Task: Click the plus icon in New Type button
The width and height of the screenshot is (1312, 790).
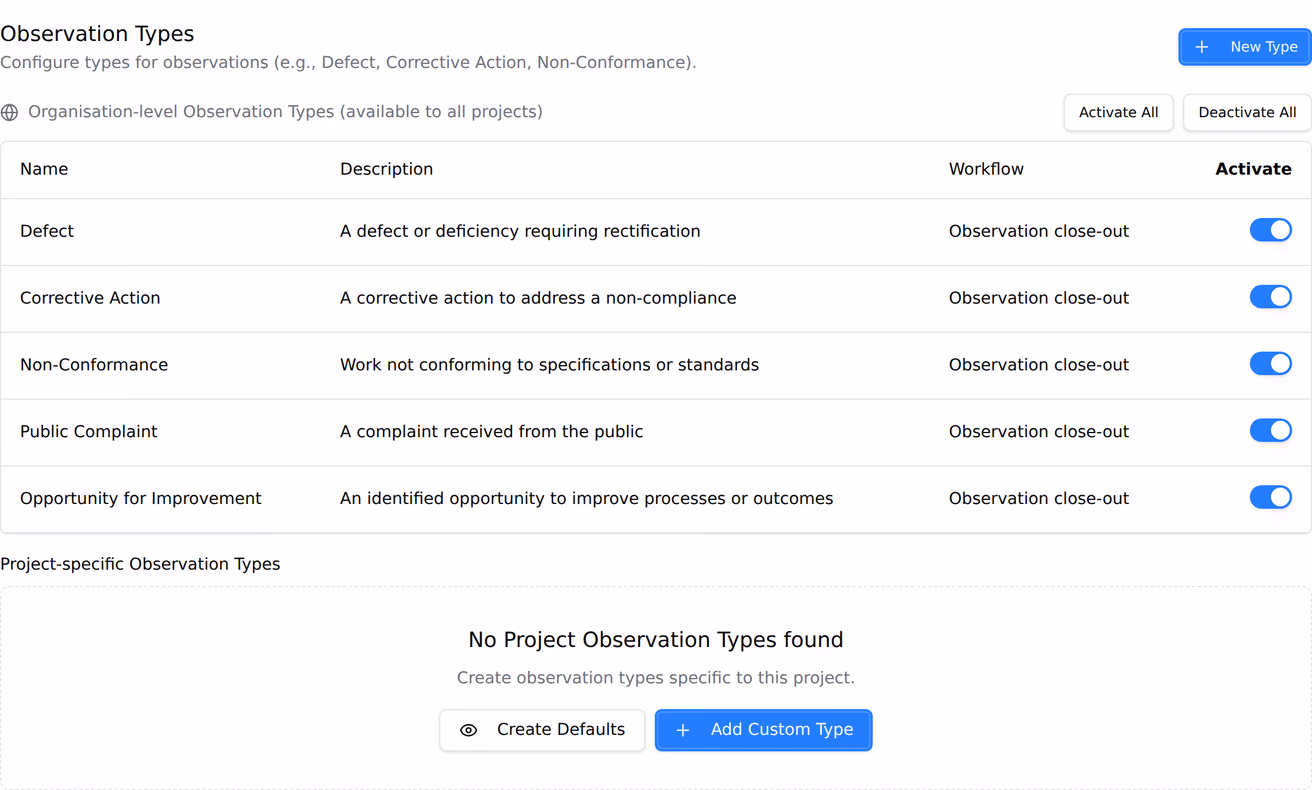Action: point(1202,47)
